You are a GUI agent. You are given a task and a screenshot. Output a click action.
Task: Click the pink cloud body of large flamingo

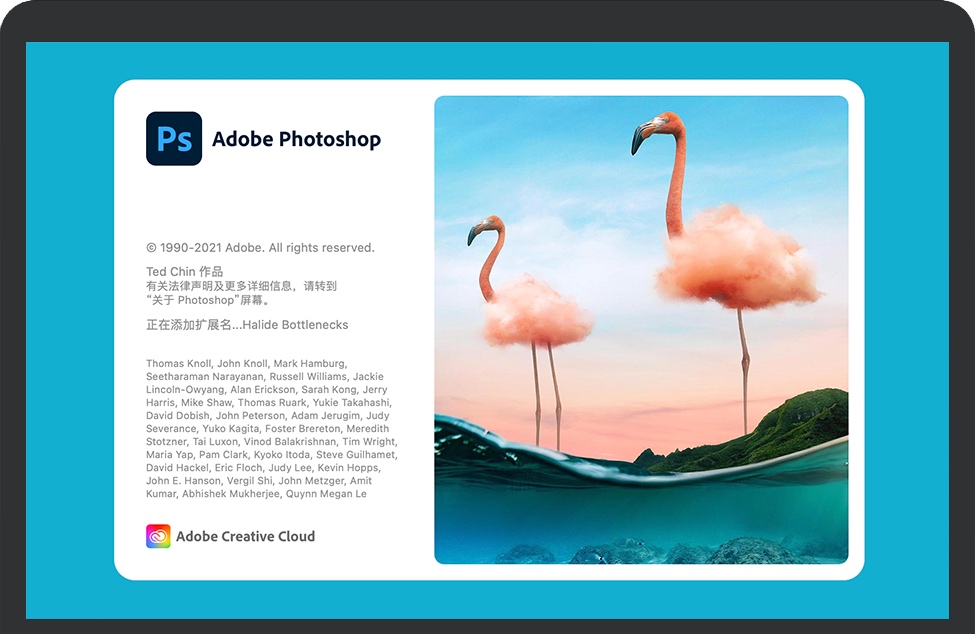[738, 258]
